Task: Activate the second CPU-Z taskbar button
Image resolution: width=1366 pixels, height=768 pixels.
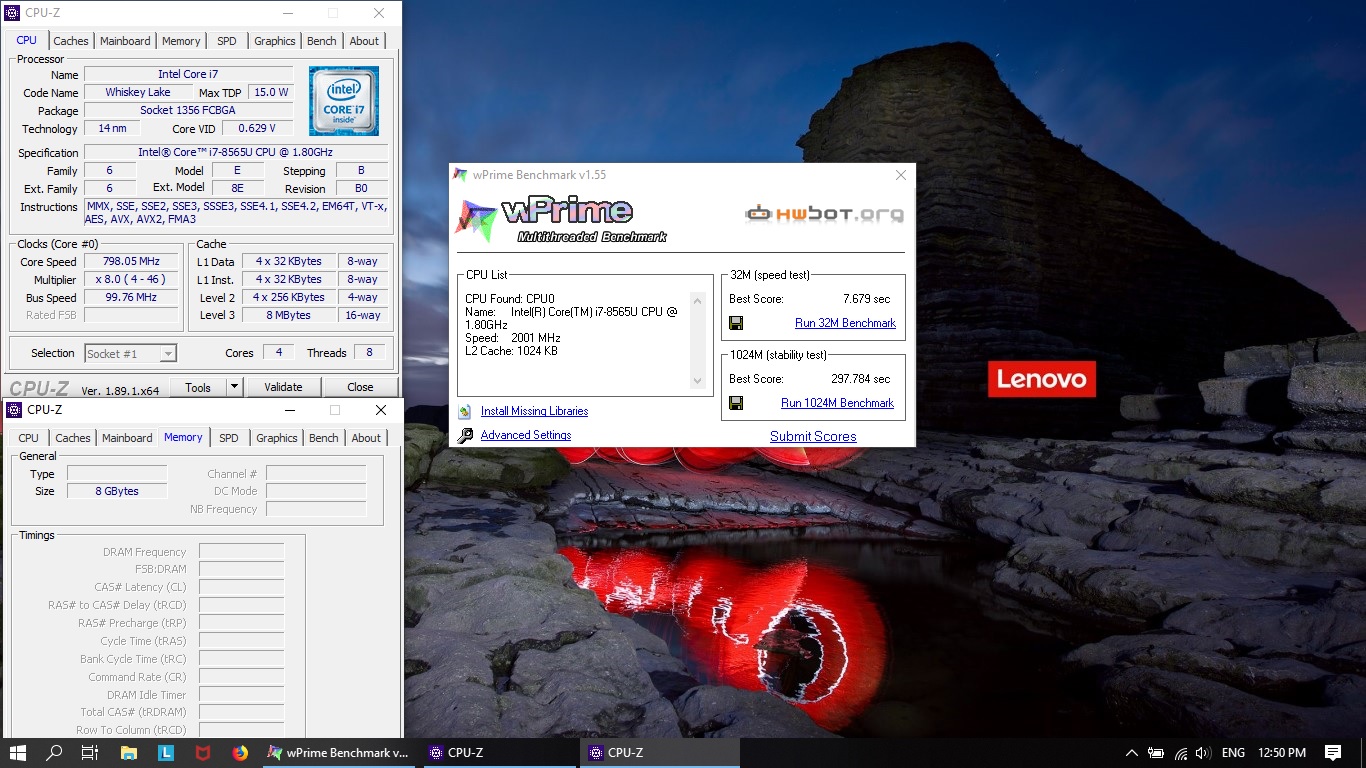Action: [660, 753]
